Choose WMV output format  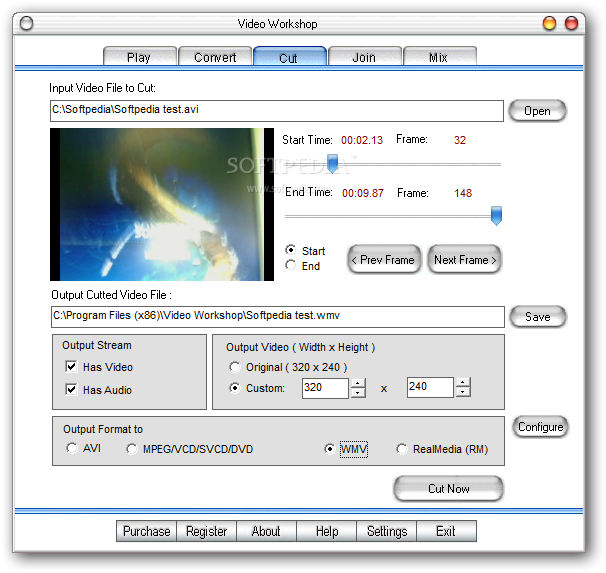pyautogui.click(x=330, y=449)
